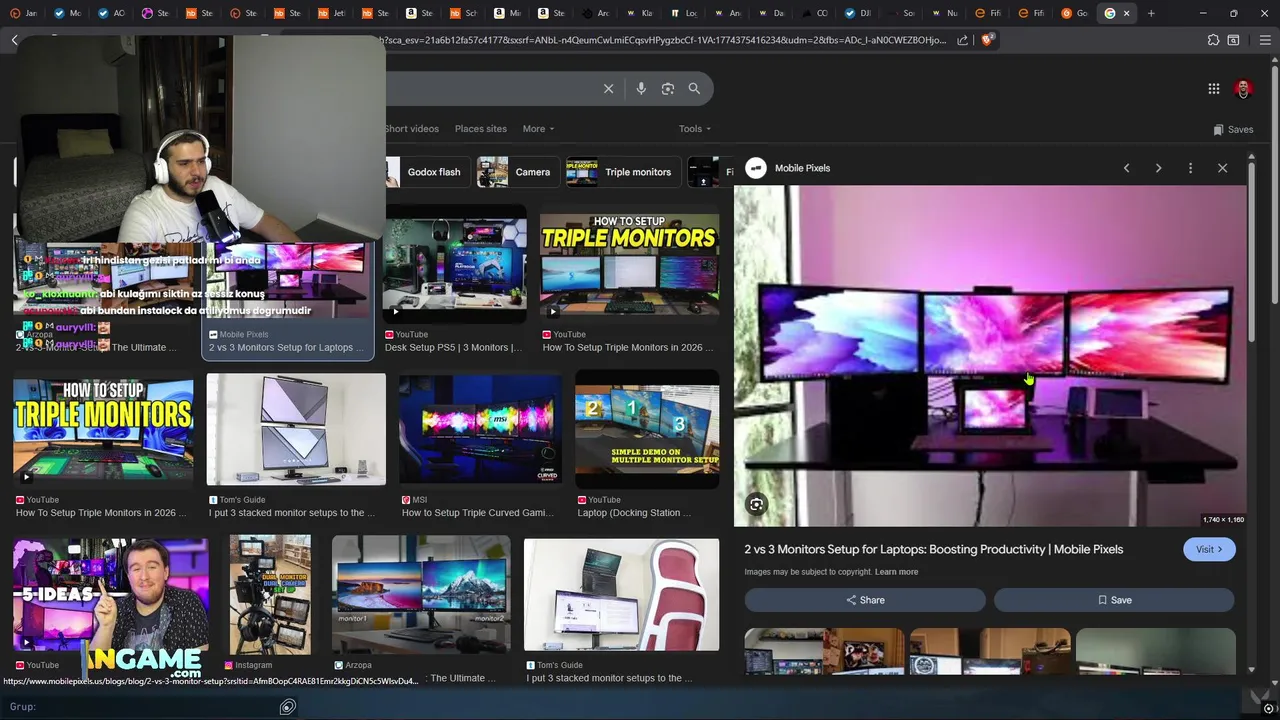Click icon beside Grup field
Screen dimensions: 1280x720
pos(287,707)
